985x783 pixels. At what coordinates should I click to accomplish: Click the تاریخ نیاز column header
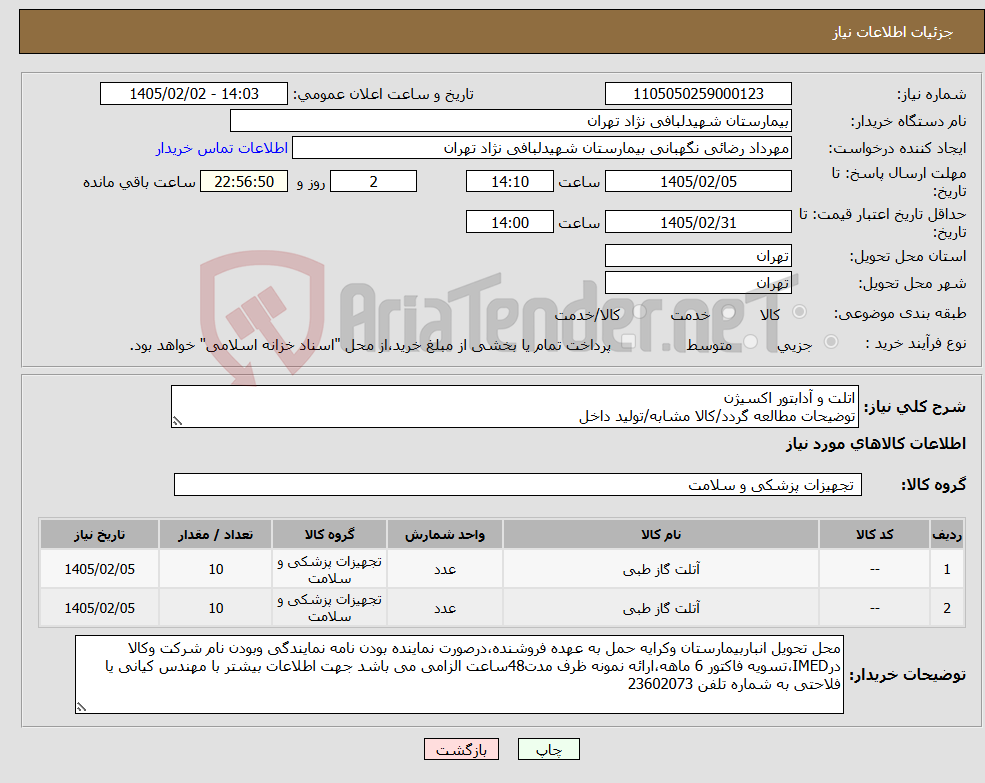click(99, 534)
